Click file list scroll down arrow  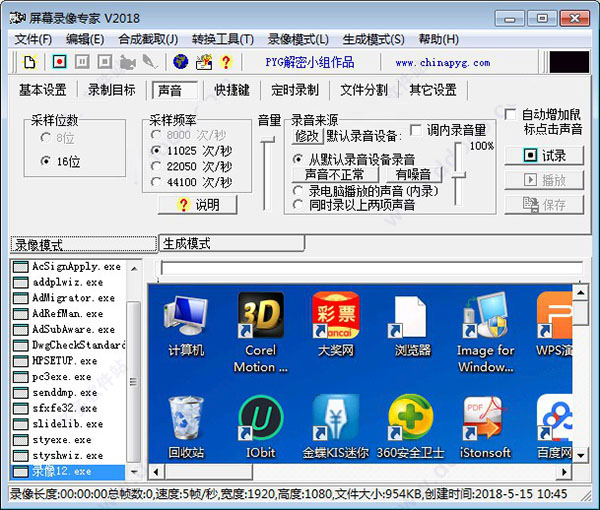(x=134, y=471)
